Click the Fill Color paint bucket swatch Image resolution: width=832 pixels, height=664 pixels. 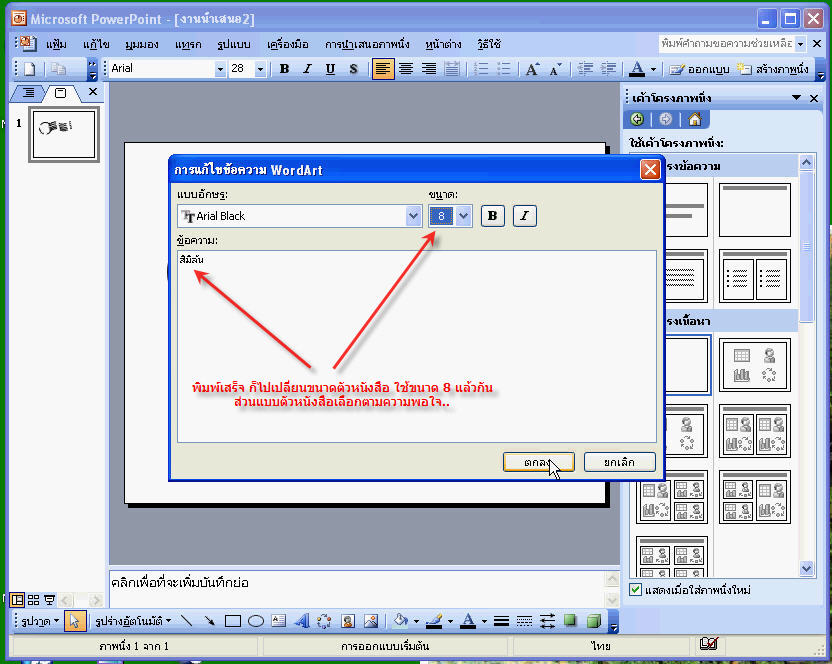[x=401, y=620]
